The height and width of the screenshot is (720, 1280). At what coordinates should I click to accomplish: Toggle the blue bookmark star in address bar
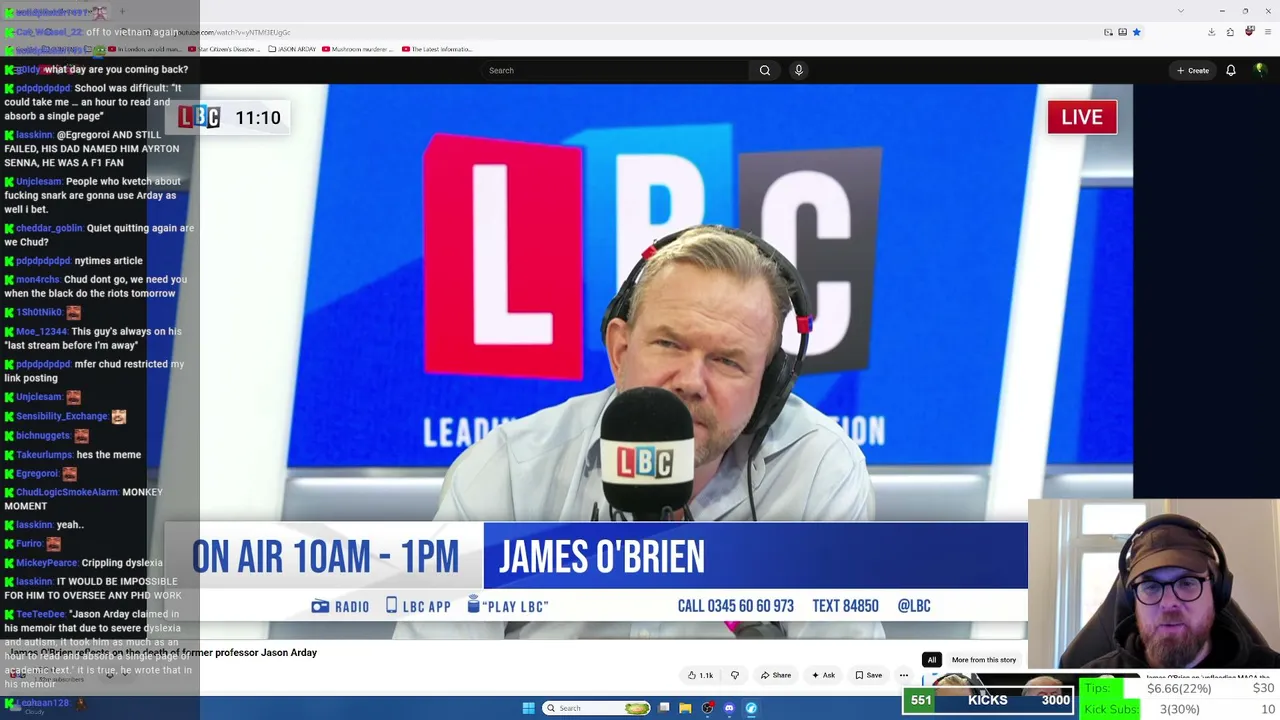(x=1136, y=32)
